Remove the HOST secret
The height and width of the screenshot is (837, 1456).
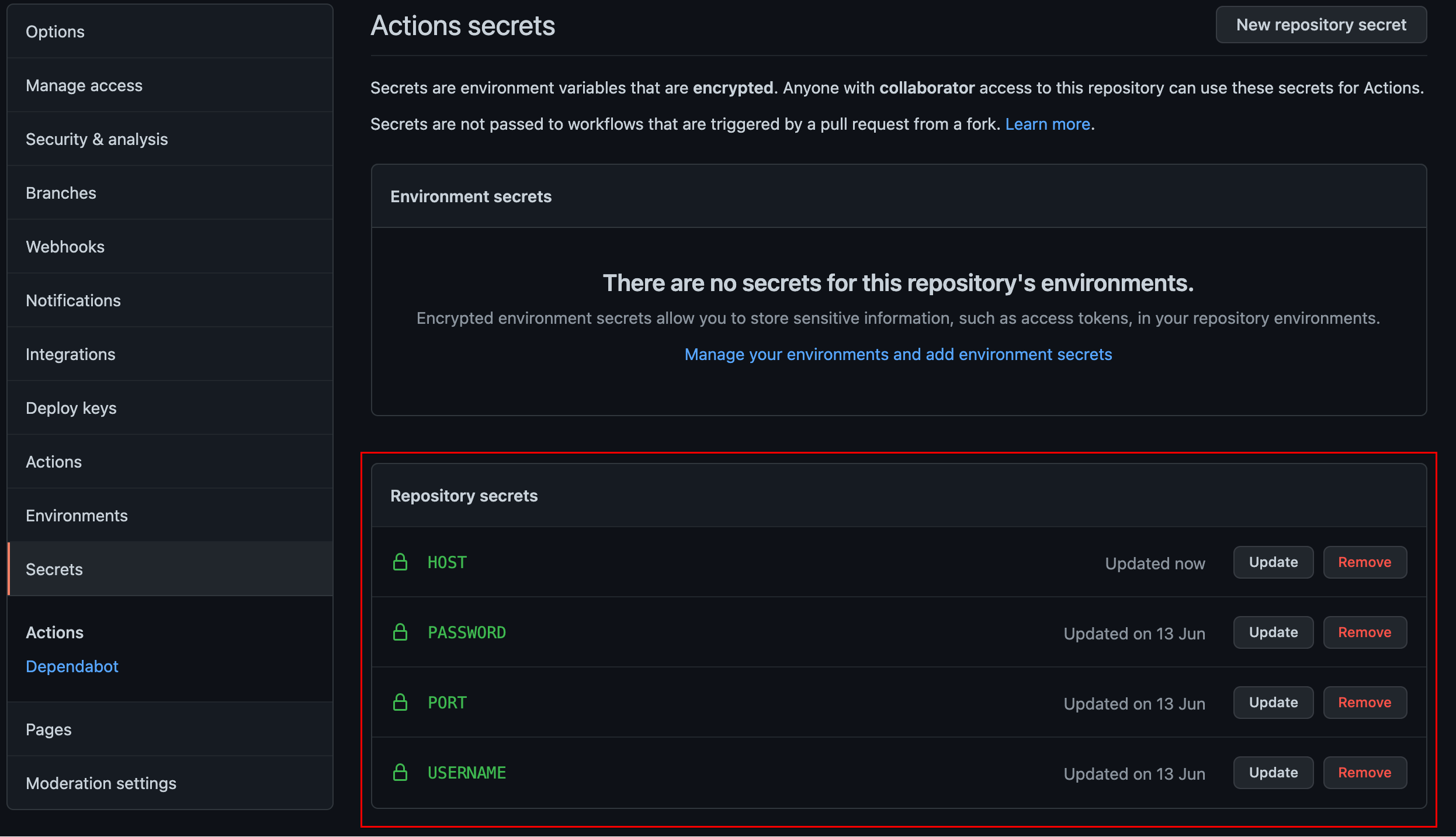(1365, 562)
